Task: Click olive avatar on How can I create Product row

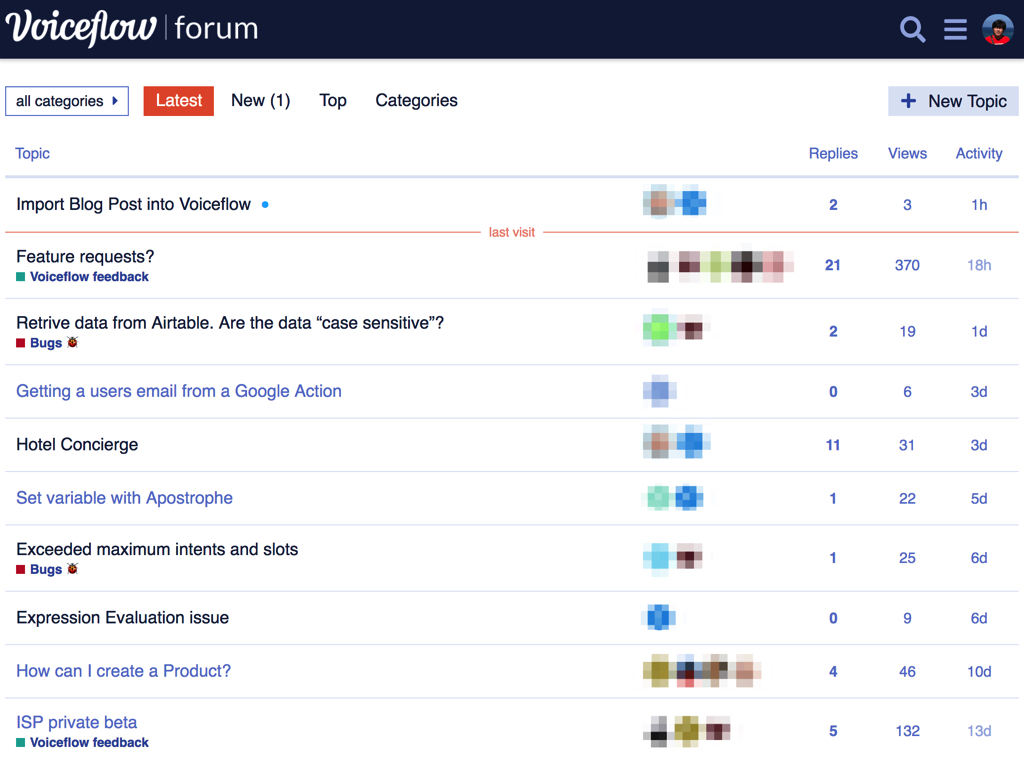Action: point(658,671)
